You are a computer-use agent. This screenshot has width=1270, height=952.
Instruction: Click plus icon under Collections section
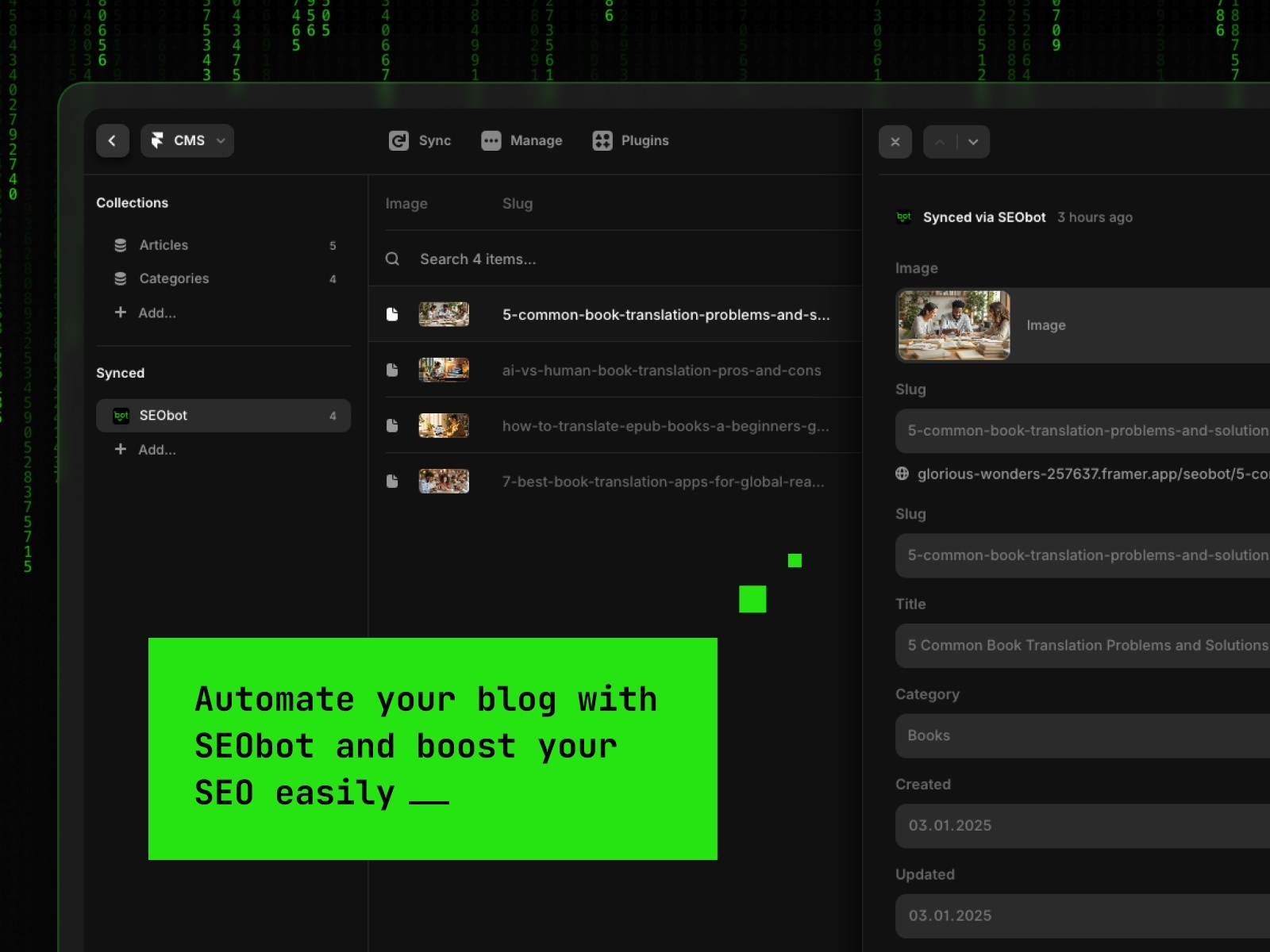coord(121,313)
